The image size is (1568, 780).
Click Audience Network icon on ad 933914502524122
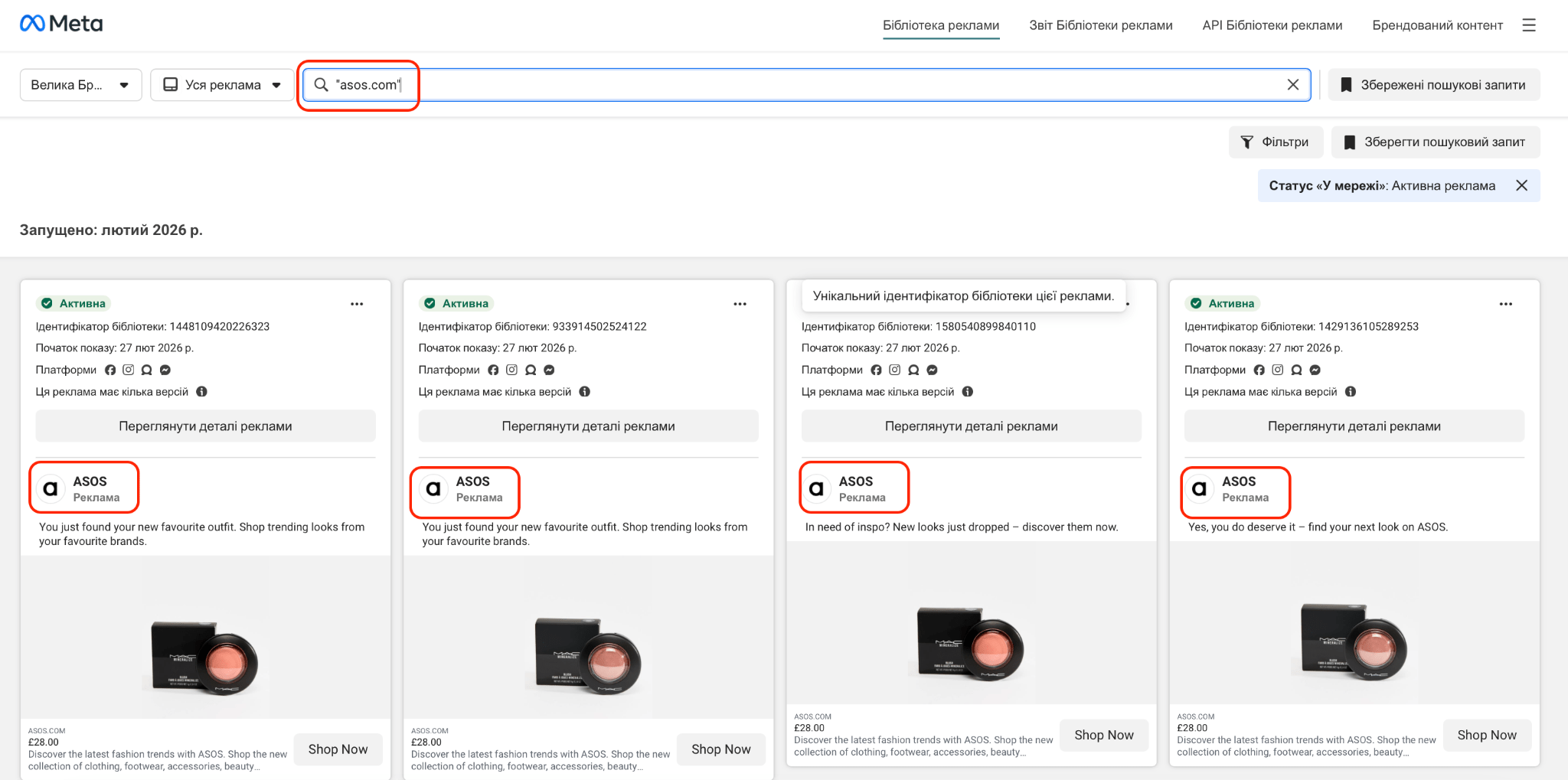coord(531,370)
